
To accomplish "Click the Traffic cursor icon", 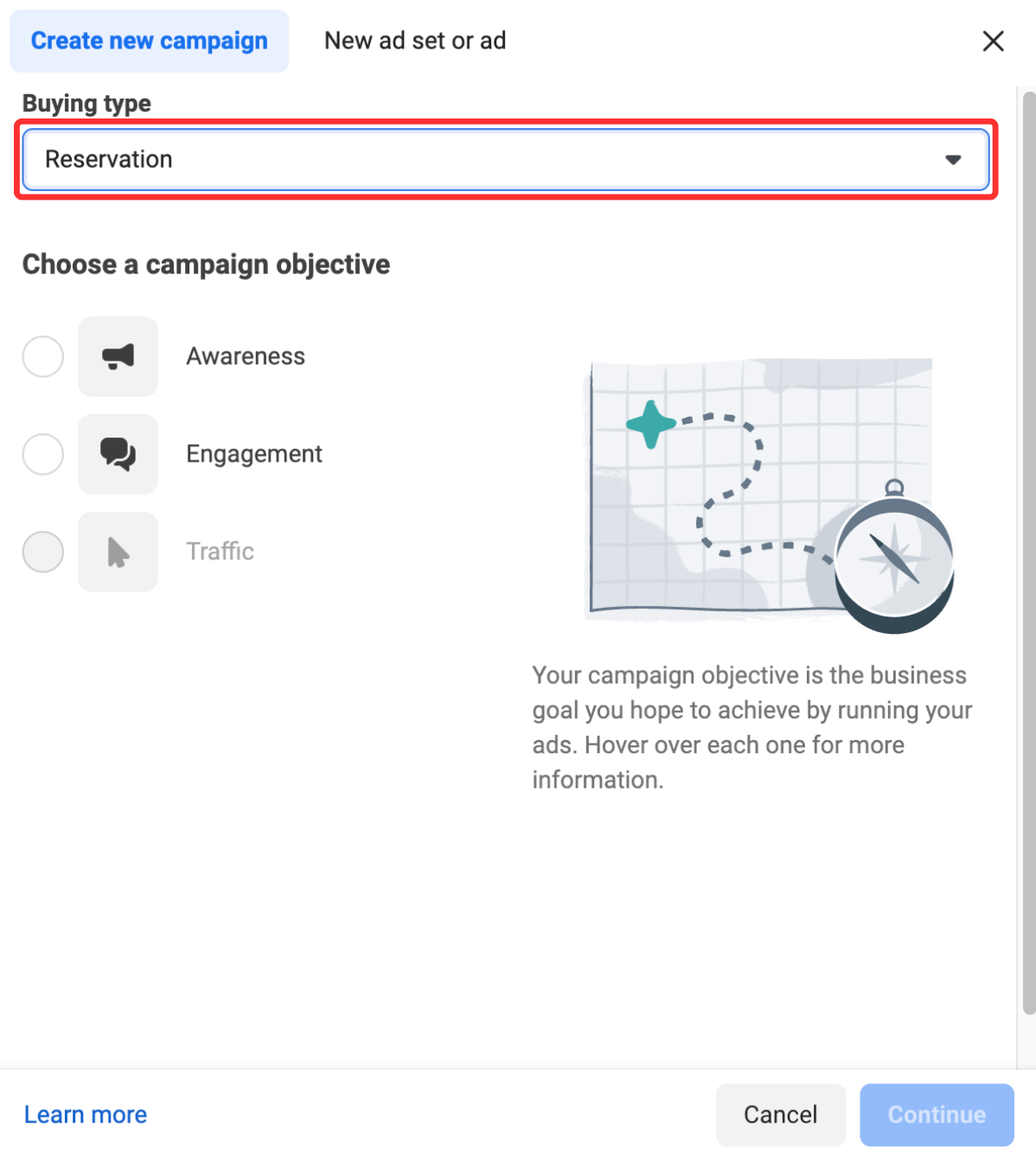I will tap(118, 552).
